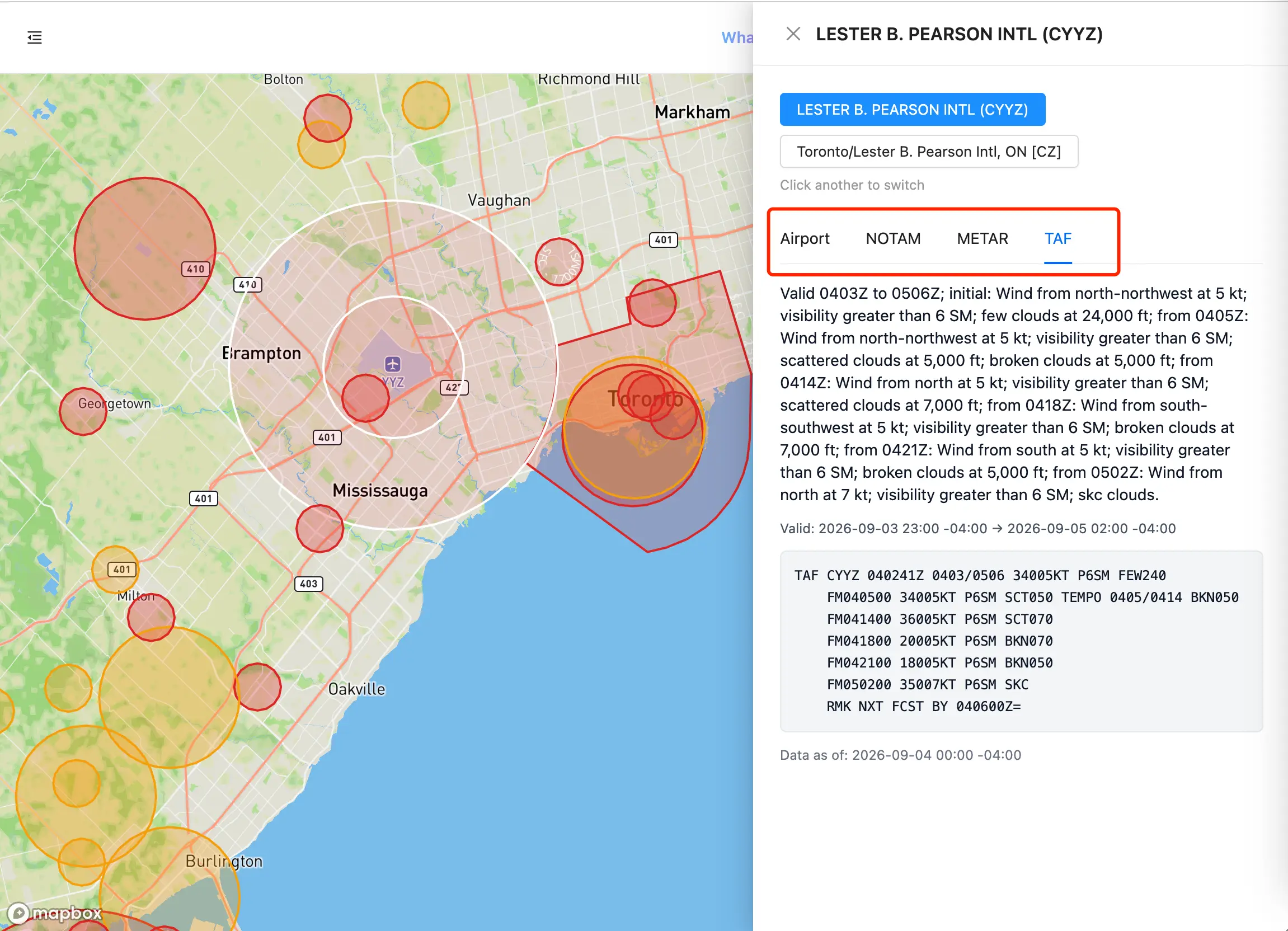Click the red circle below Bolton label
1288x931 pixels.
[x=328, y=118]
